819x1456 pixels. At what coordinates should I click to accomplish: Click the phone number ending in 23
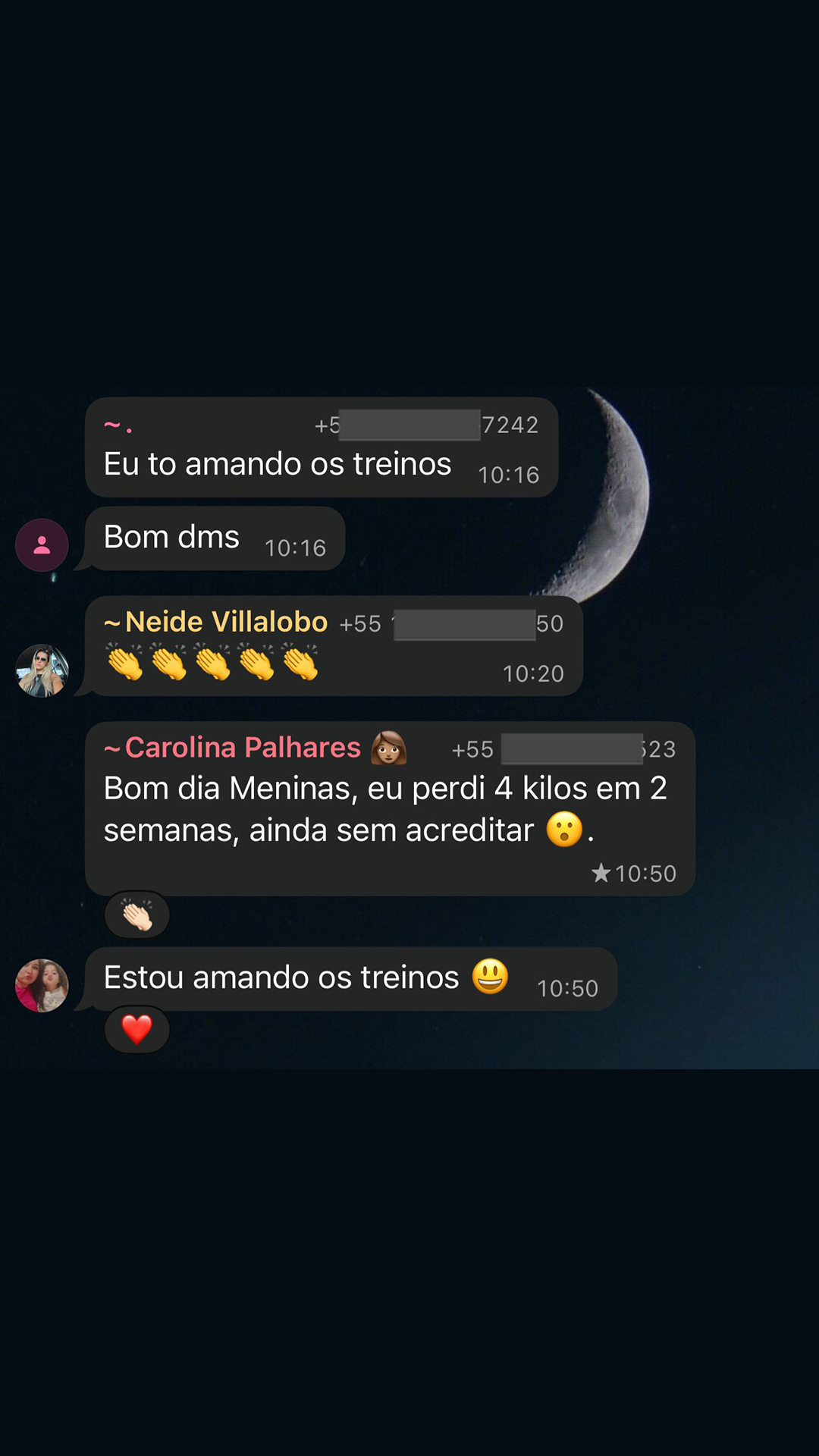563,749
